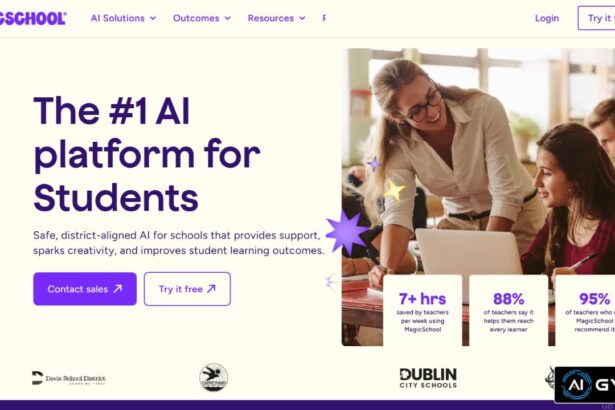
Task: Click the header Try it button
Action: [x=596, y=18]
